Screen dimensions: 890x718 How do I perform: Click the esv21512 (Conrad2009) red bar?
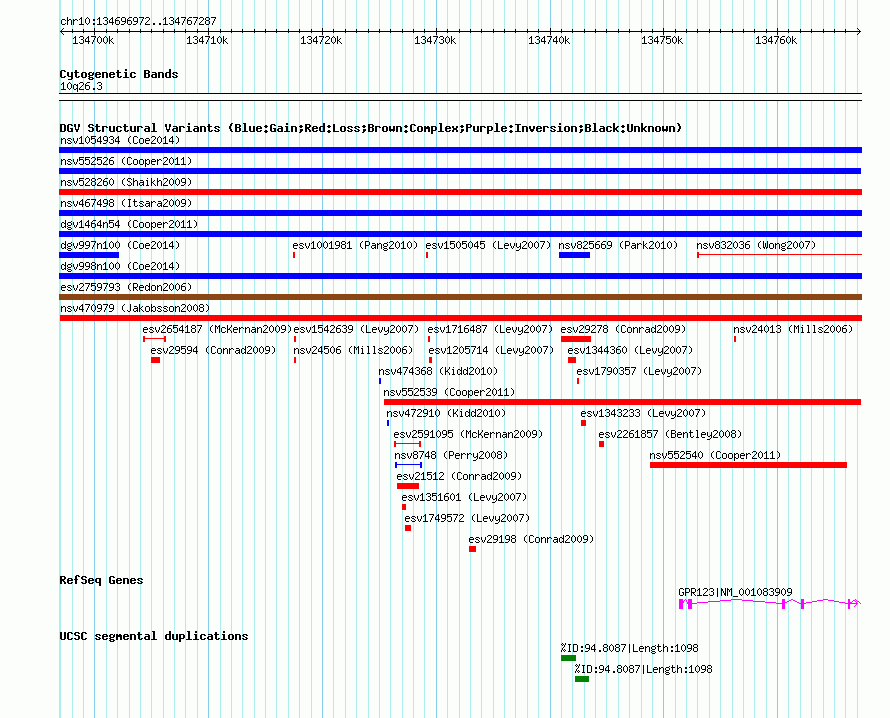tap(408, 486)
